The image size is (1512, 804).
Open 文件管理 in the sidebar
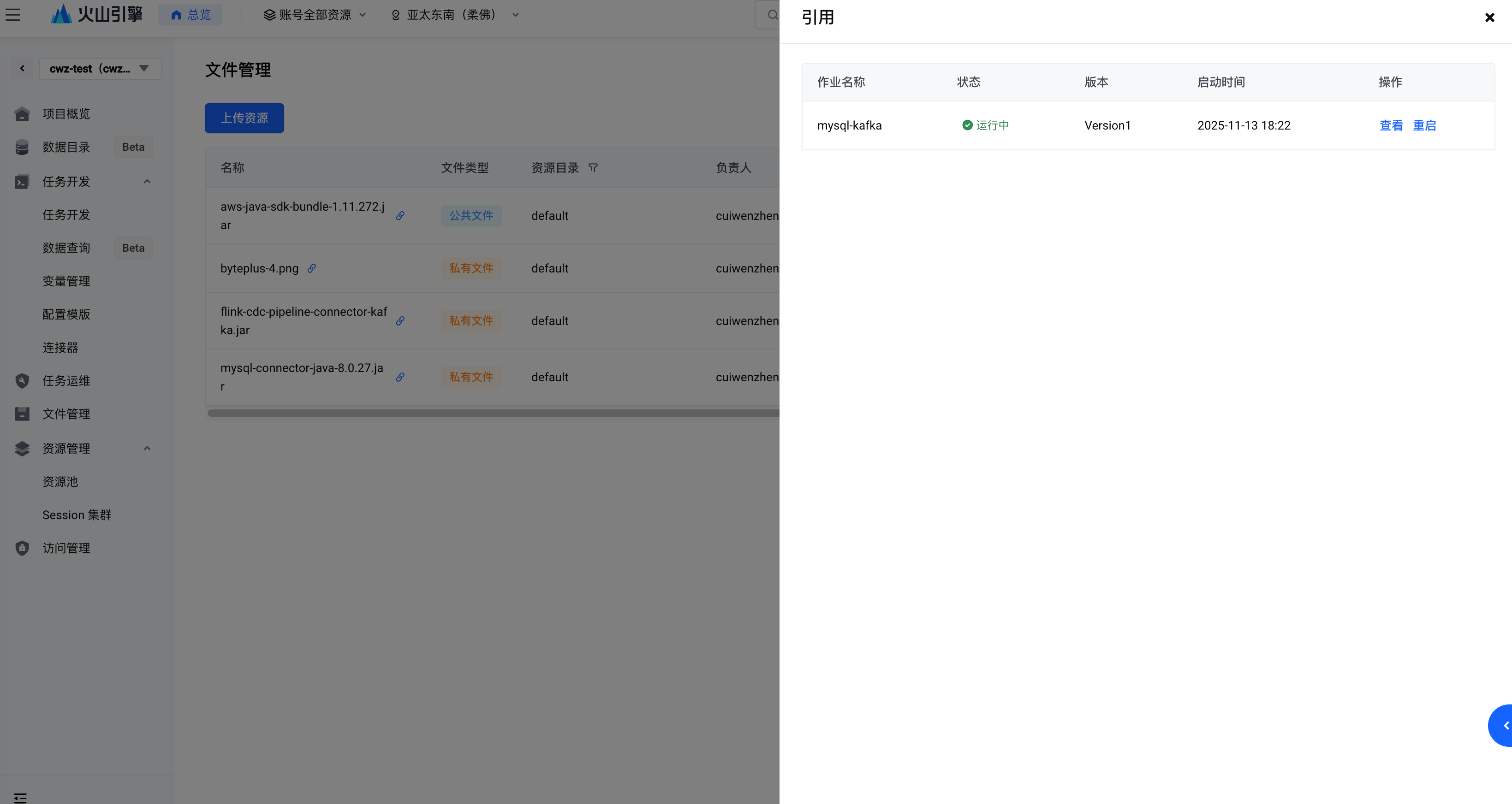66,414
